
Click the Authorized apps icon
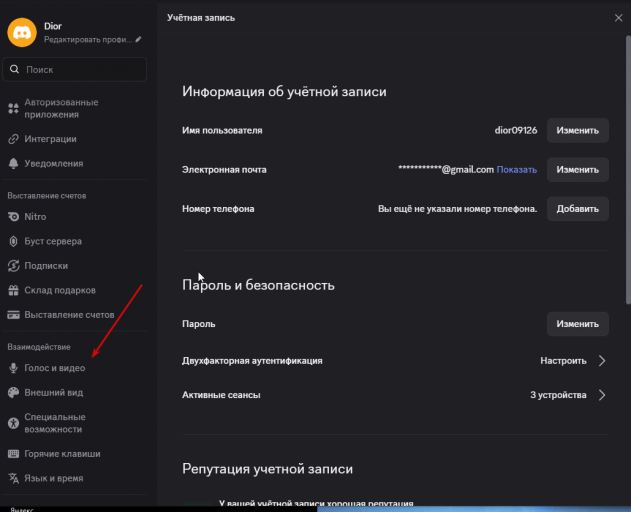13,108
